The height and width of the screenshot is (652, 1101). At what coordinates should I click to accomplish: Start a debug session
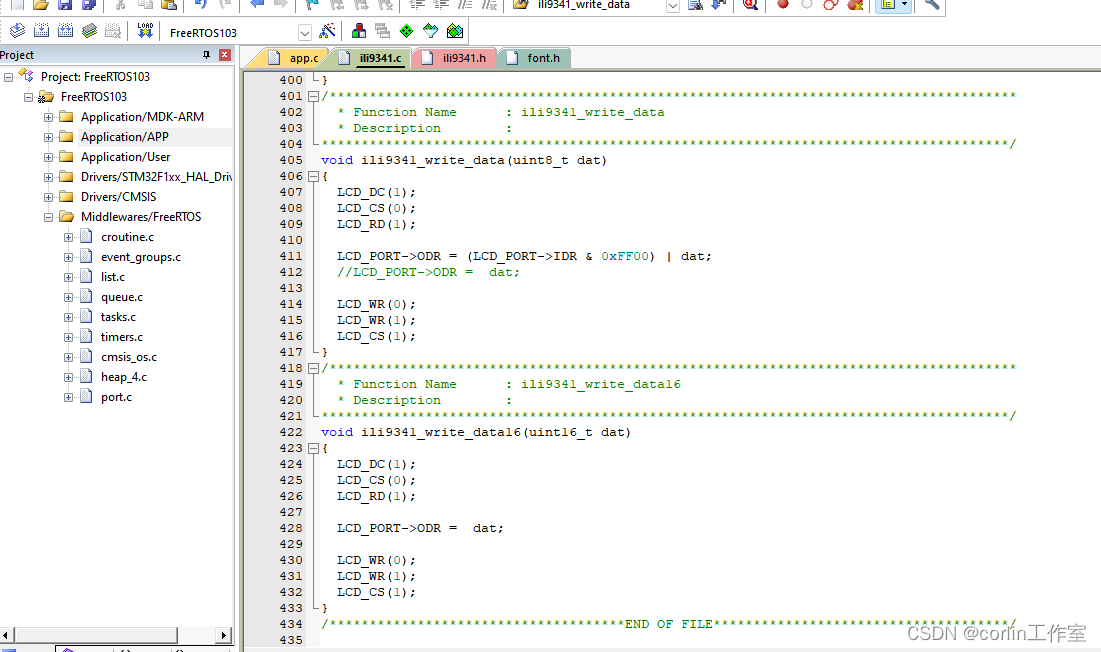coord(749,6)
